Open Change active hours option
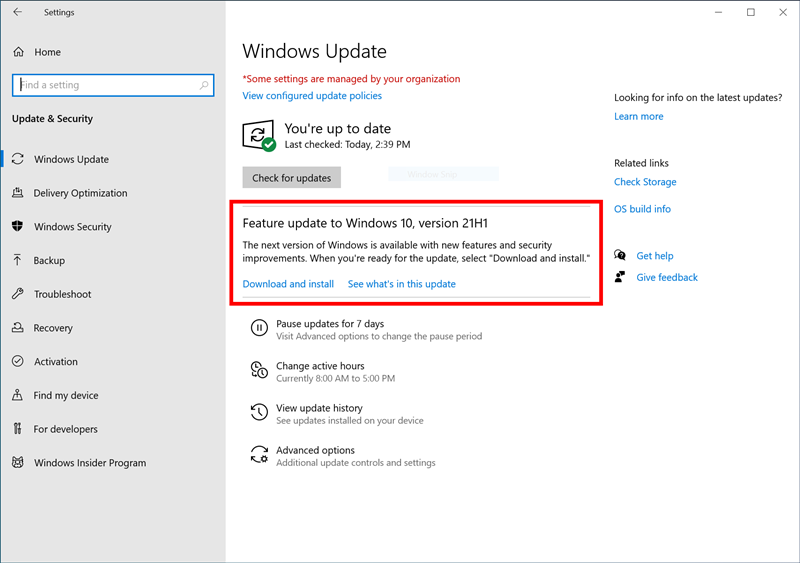800x563 pixels. [x=320, y=366]
